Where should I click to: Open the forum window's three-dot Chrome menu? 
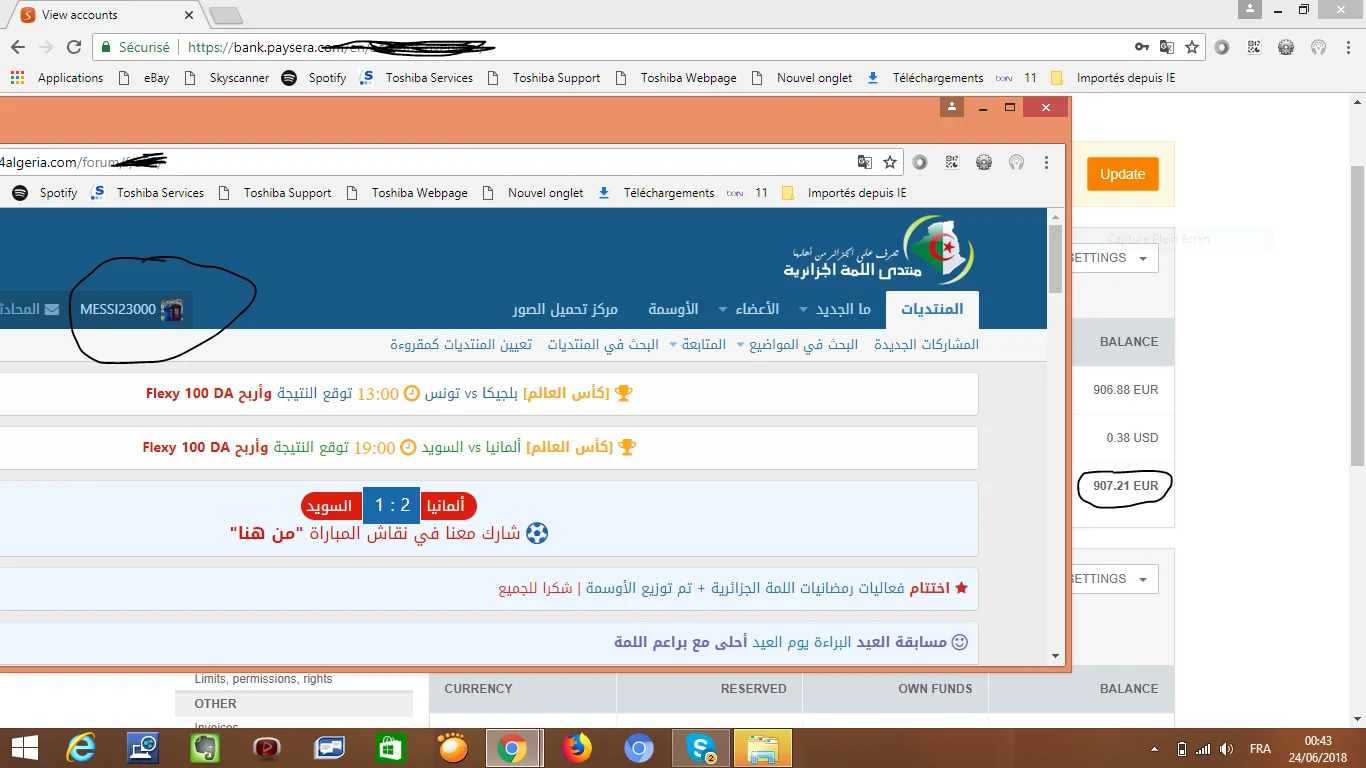tap(1047, 162)
